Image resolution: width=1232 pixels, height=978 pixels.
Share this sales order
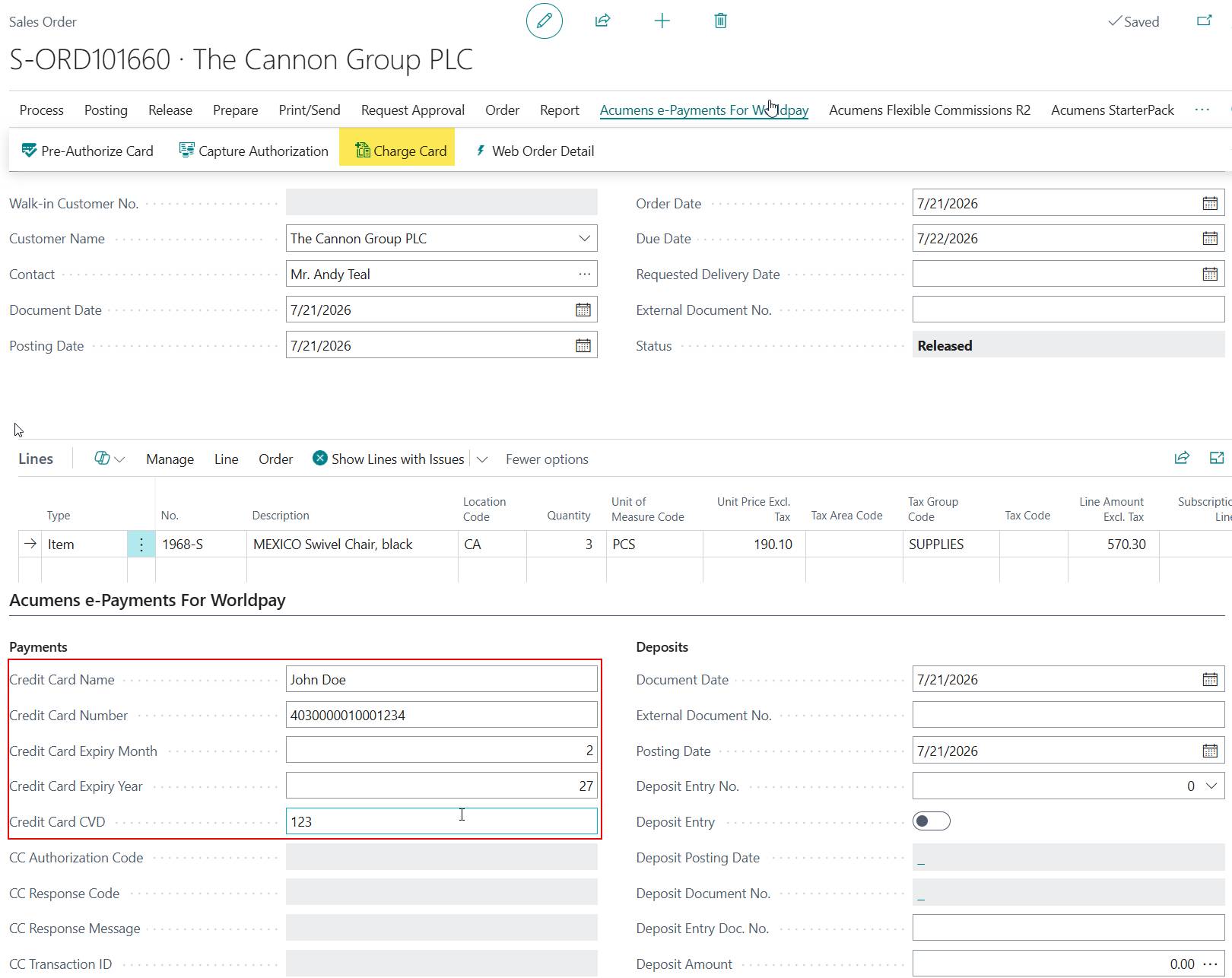click(x=603, y=21)
